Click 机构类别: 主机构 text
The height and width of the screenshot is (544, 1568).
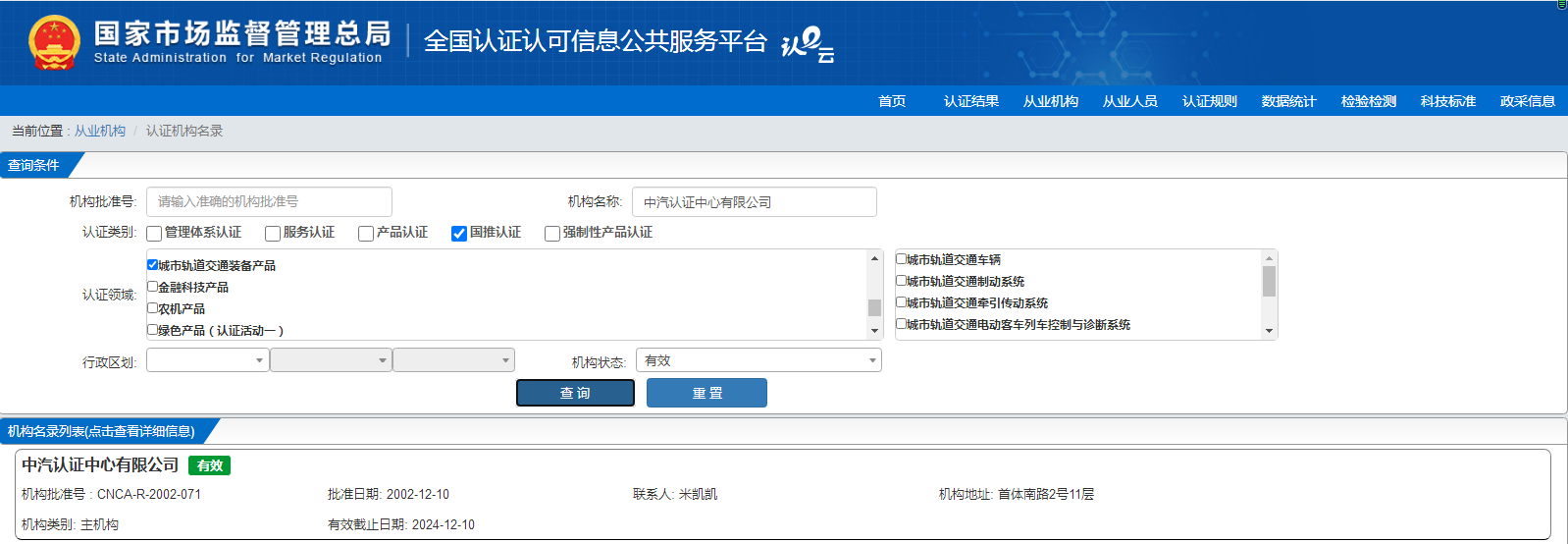click(x=70, y=524)
